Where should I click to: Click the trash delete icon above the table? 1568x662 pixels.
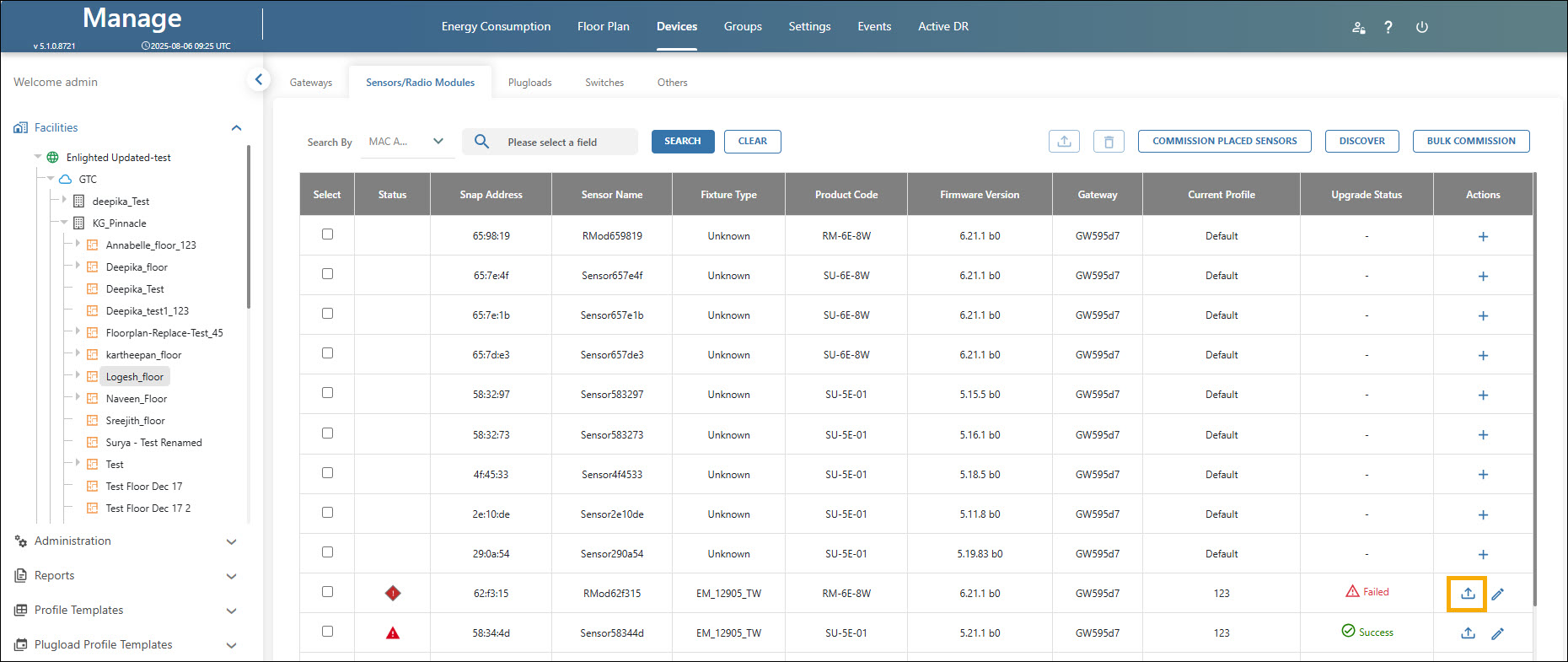(x=1109, y=142)
